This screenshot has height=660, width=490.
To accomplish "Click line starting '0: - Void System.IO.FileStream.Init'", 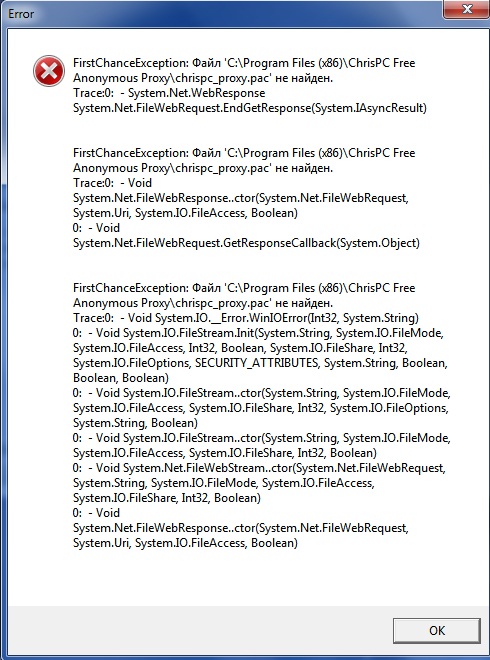I will click(x=258, y=333).
